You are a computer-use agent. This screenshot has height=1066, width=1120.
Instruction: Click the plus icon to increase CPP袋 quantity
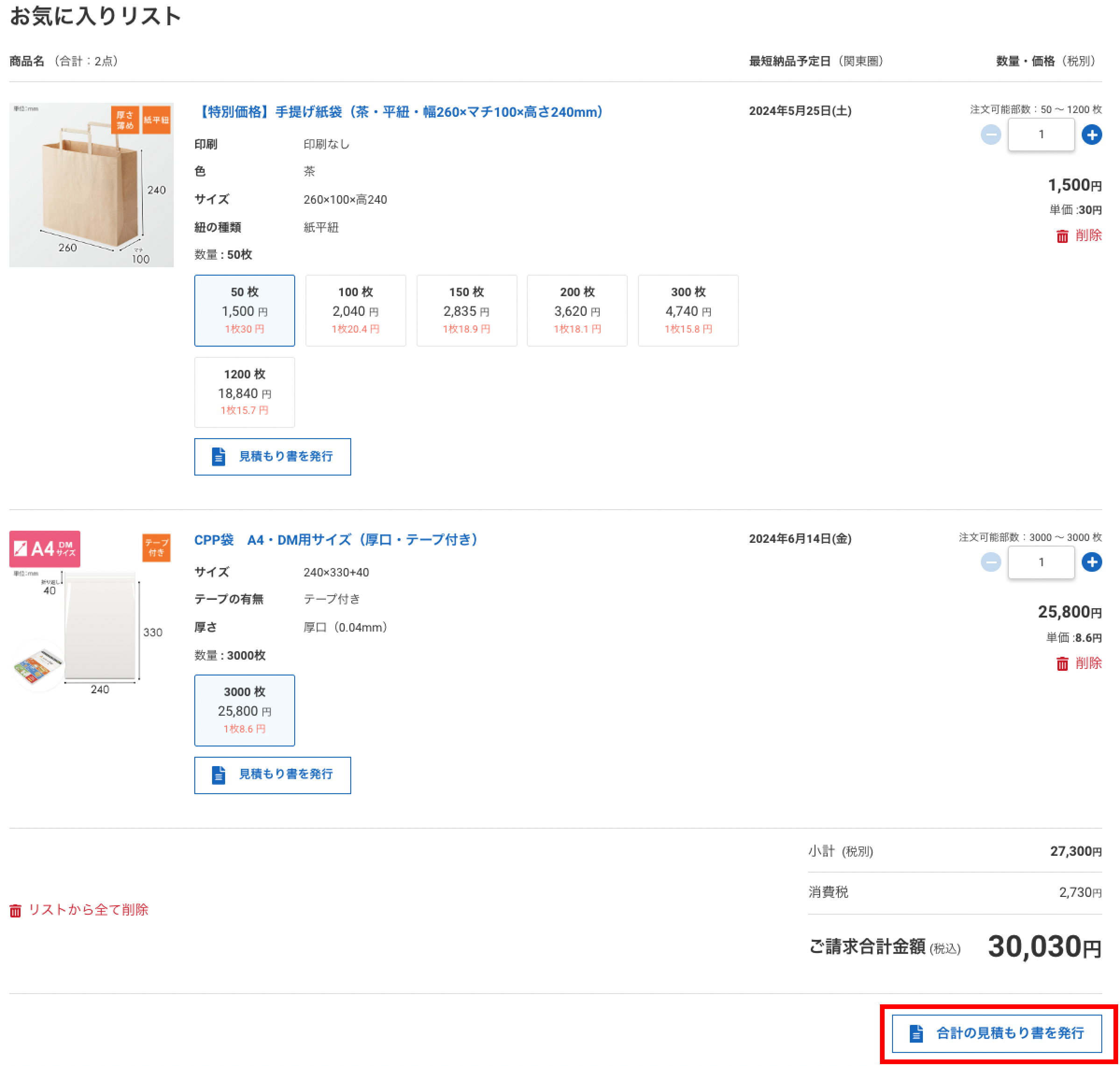[1092, 562]
